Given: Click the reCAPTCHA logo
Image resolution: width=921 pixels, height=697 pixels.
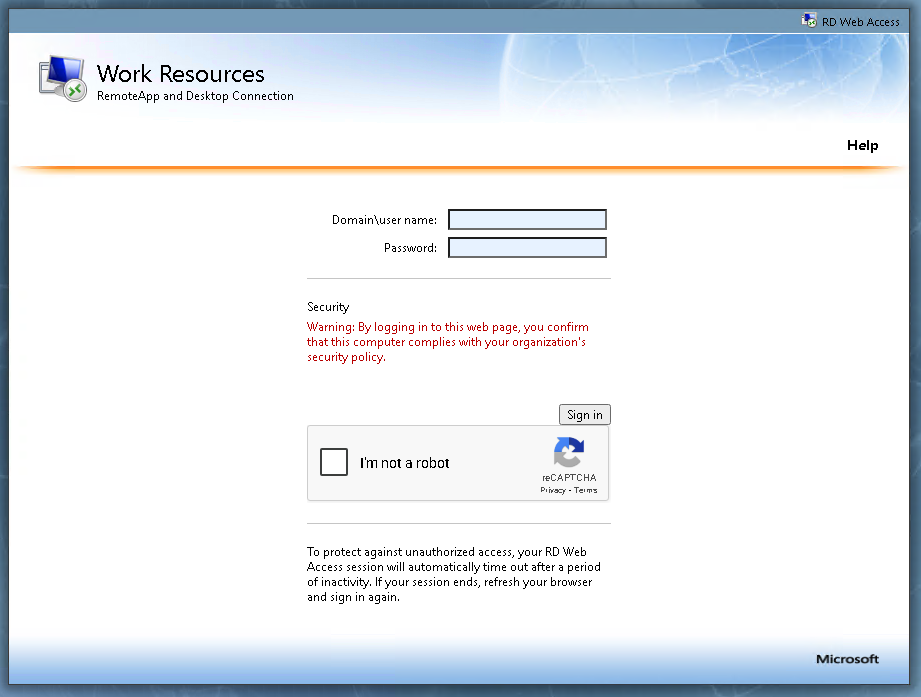Looking at the screenshot, I should (x=568, y=453).
